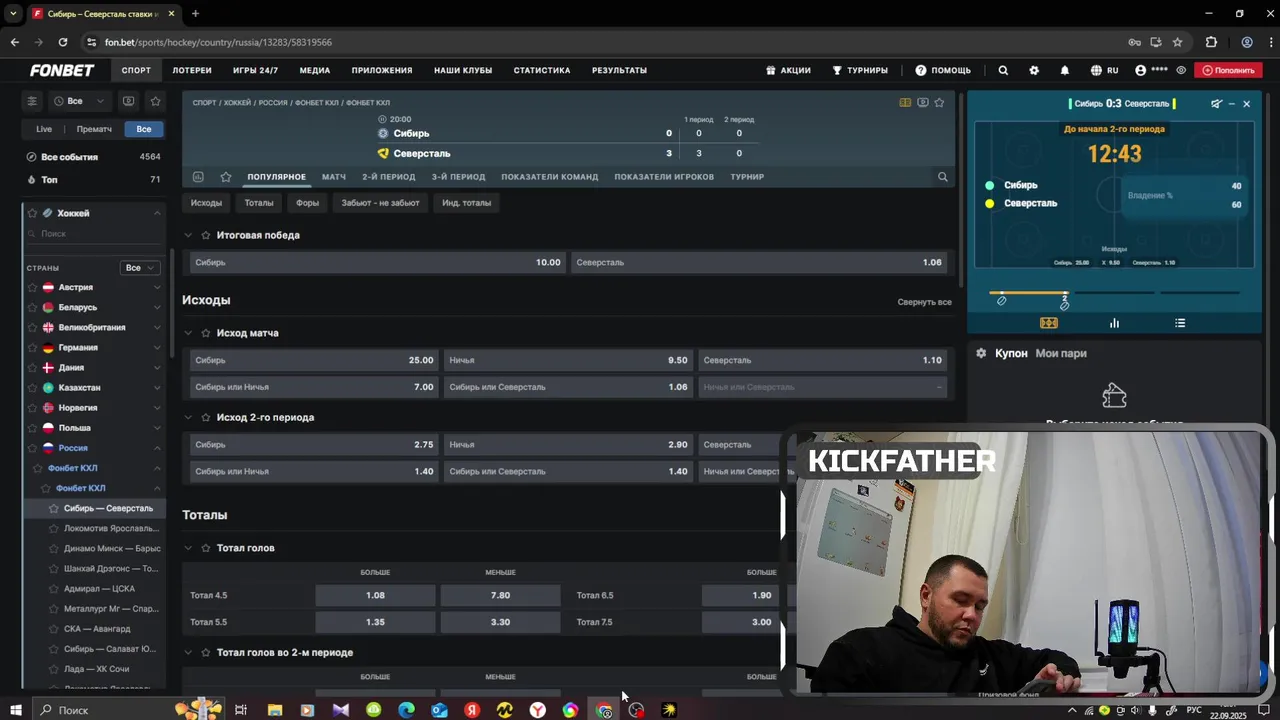Filter by Забьют - не забьют chip
The width and height of the screenshot is (1280, 720).
(380, 203)
